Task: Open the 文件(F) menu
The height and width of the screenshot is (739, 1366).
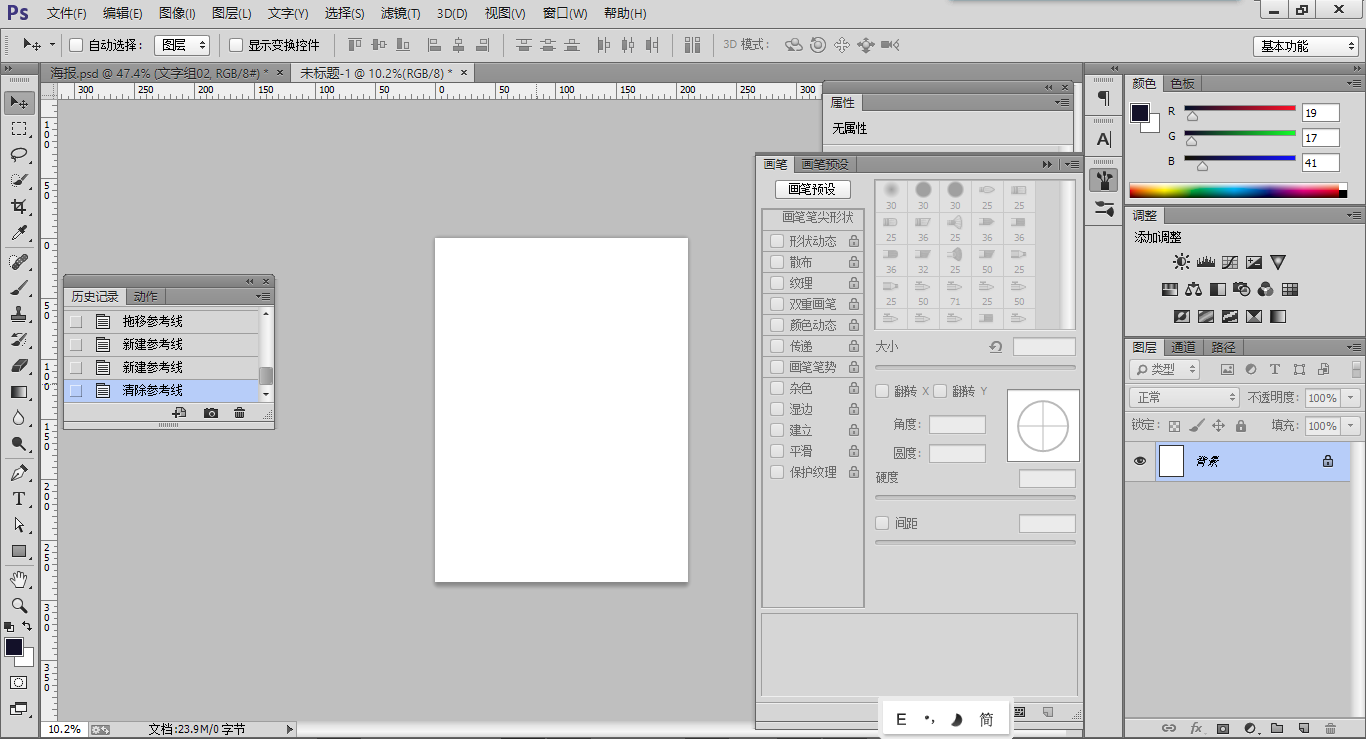Action: tap(67, 14)
